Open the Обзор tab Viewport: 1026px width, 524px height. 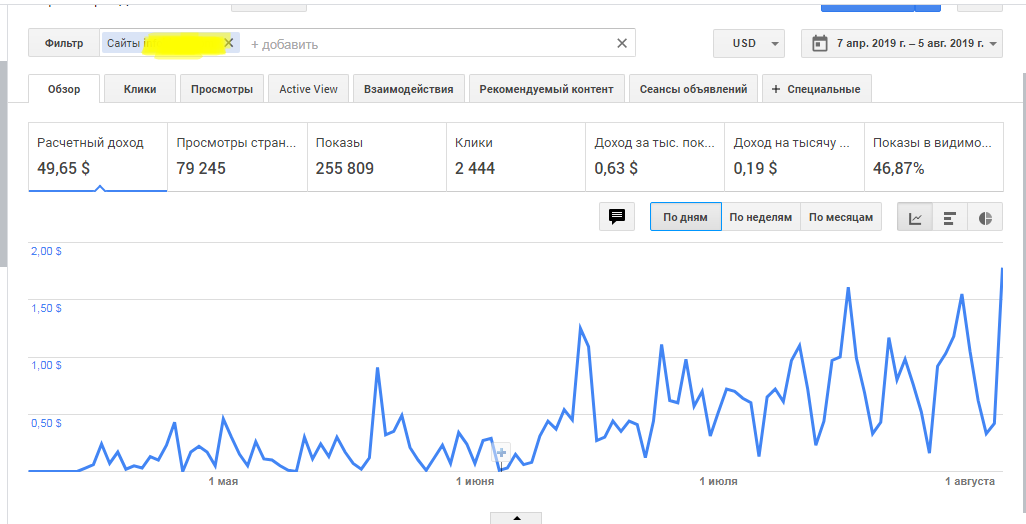tap(64, 88)
